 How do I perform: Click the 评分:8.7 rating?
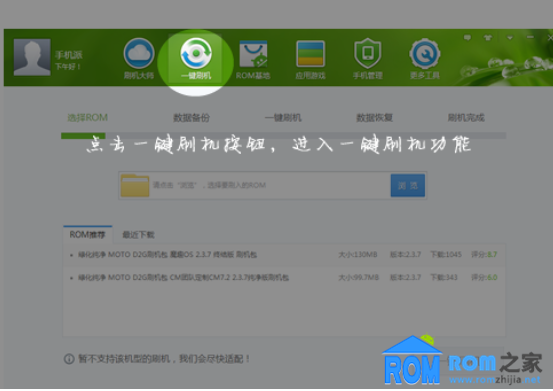[x=484, y=255]
